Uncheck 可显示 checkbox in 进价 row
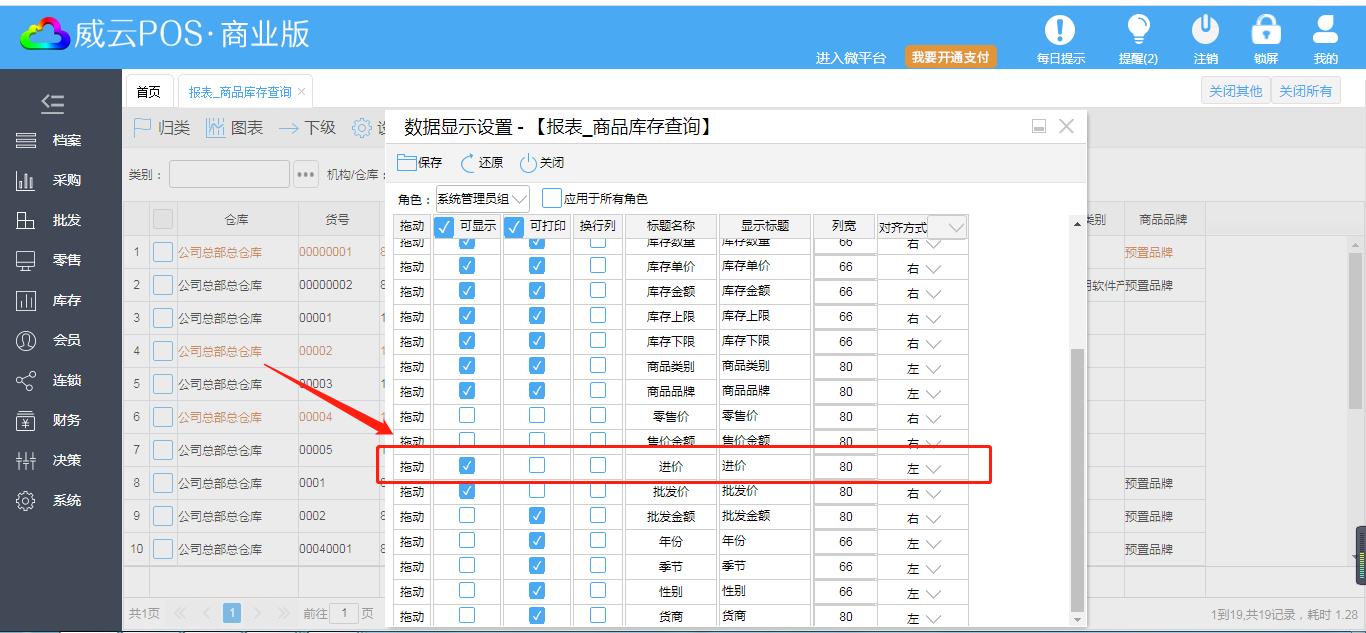The image size is (1366, 633). point(467,466)
